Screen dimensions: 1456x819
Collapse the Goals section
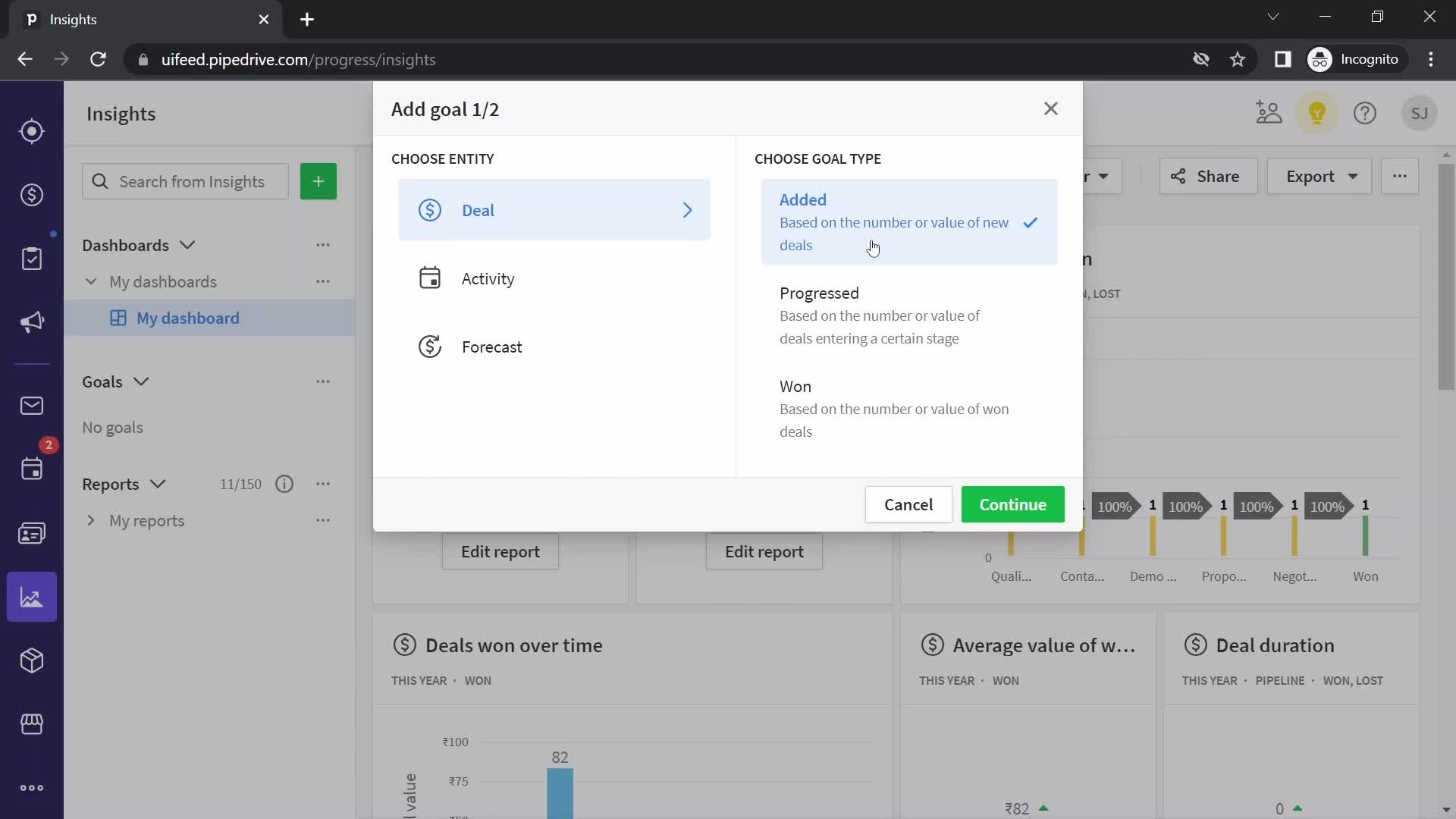point(141,381)
